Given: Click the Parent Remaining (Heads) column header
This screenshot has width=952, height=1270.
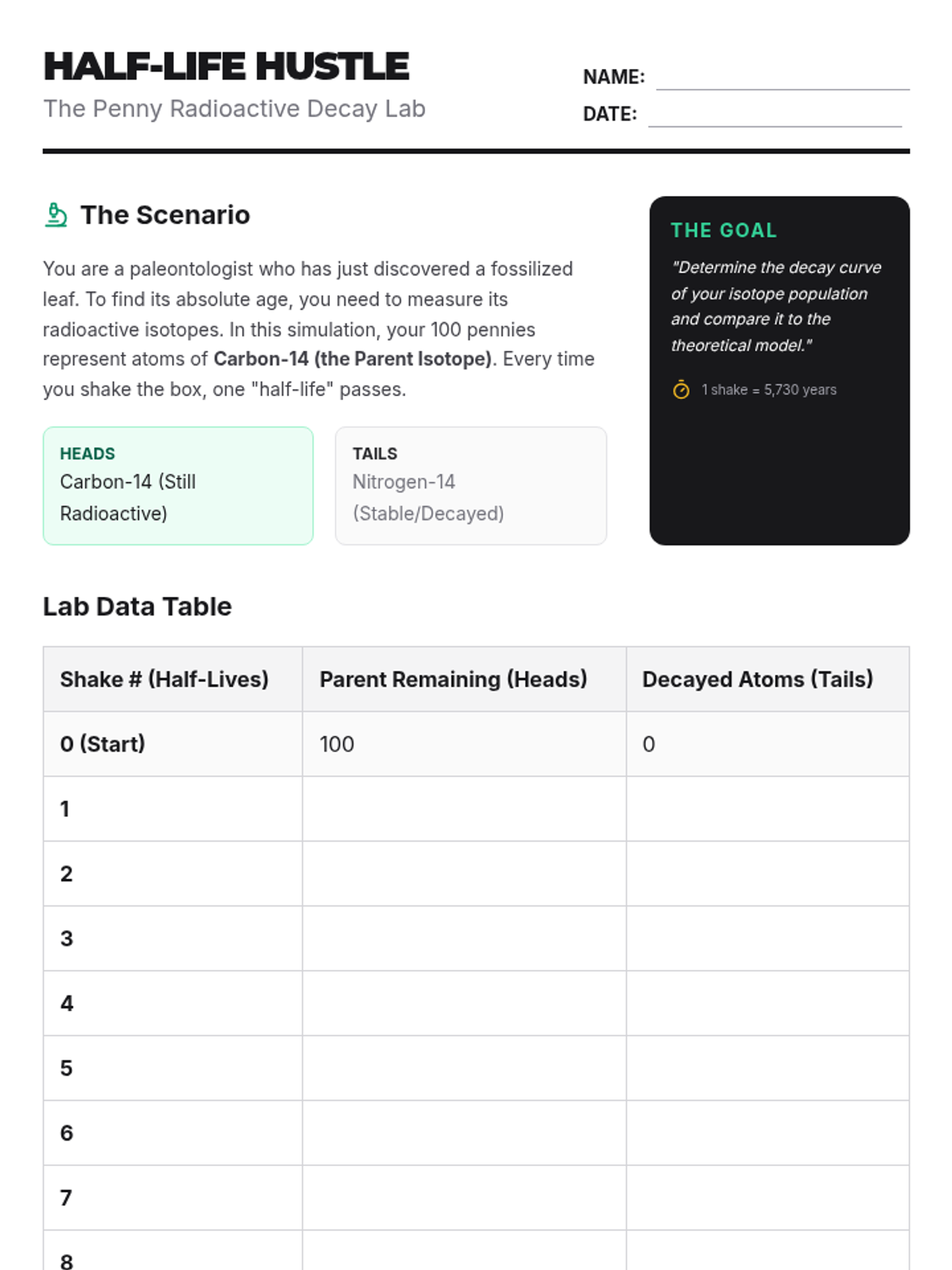Looking at the screenshot, I should (453, 679).
